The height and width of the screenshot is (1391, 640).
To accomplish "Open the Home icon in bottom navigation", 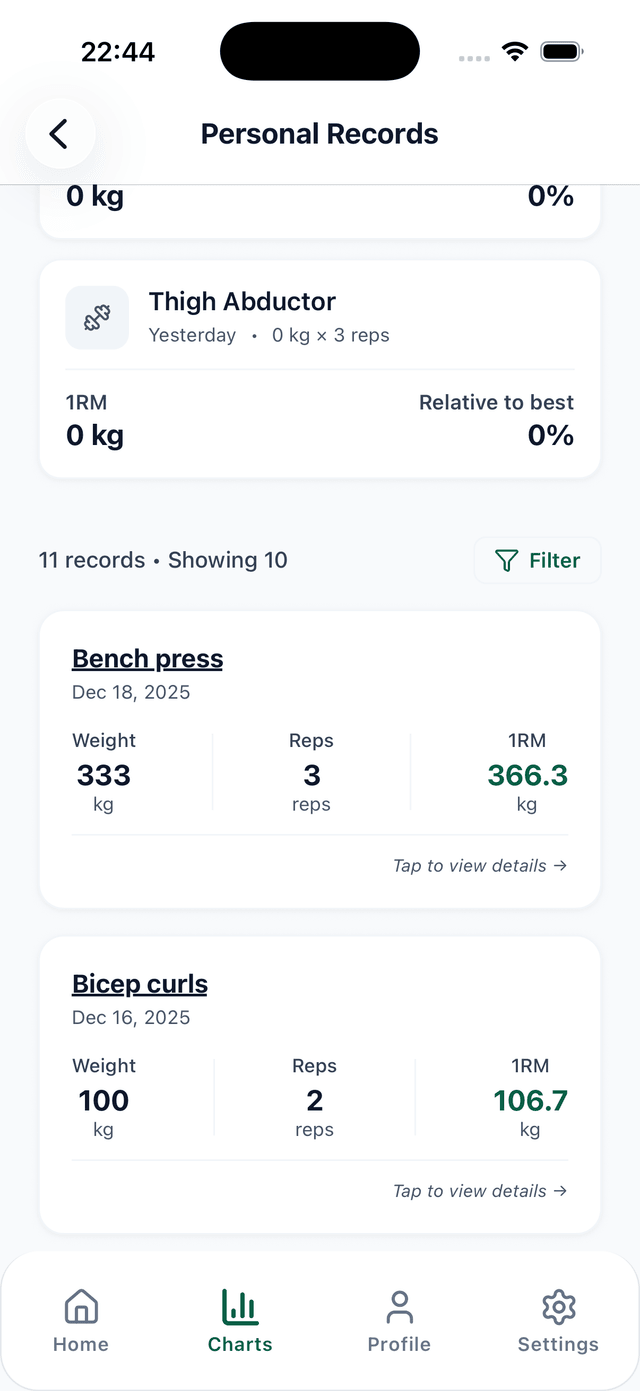I will [x=80, y=1306].
